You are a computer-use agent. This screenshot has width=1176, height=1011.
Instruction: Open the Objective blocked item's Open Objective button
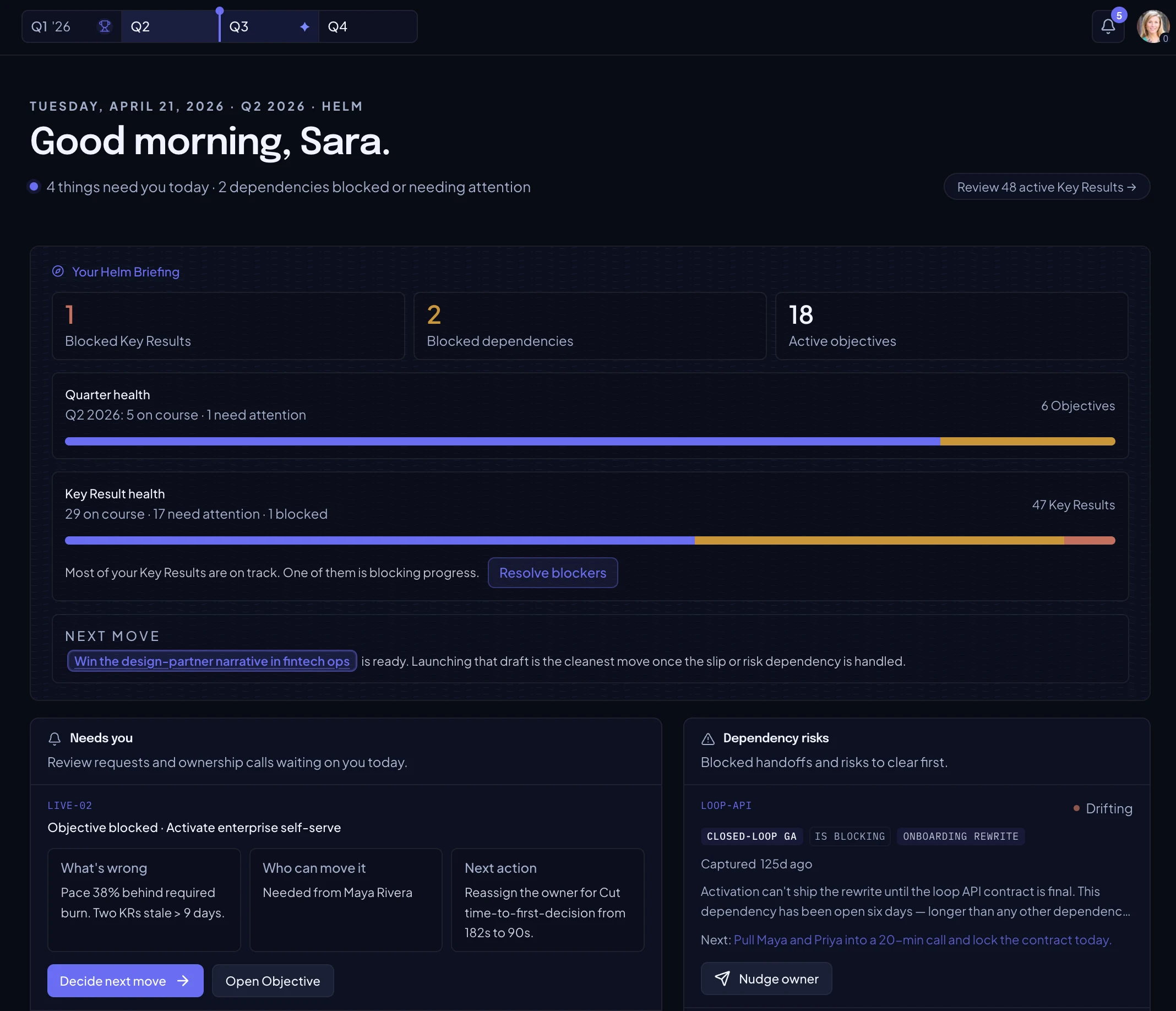[x=273, y=980]
